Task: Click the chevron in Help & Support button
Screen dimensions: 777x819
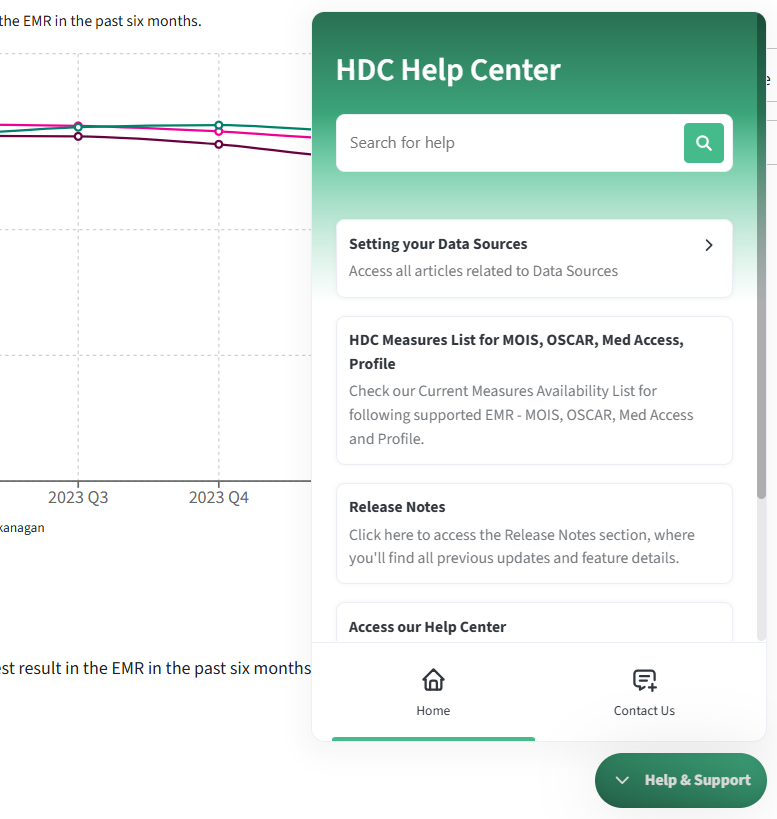Action: (622, 780)
